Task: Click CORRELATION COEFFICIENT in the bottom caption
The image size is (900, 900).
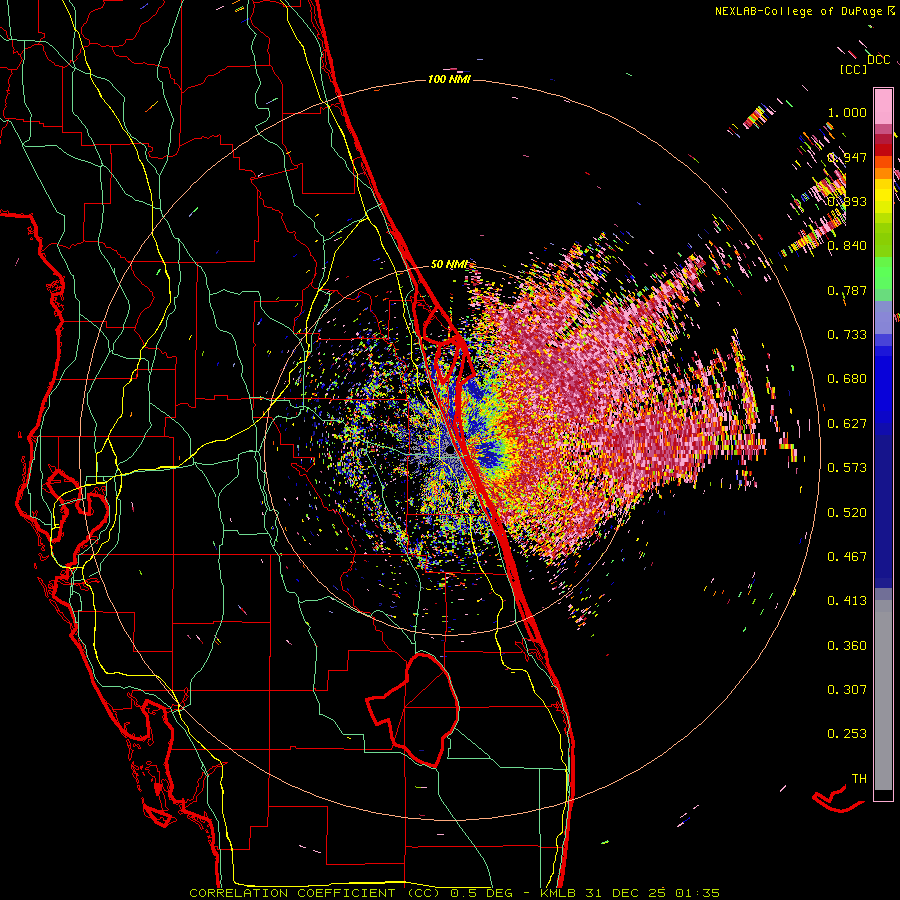Action: pyautogui.click(x=292, y=893)
